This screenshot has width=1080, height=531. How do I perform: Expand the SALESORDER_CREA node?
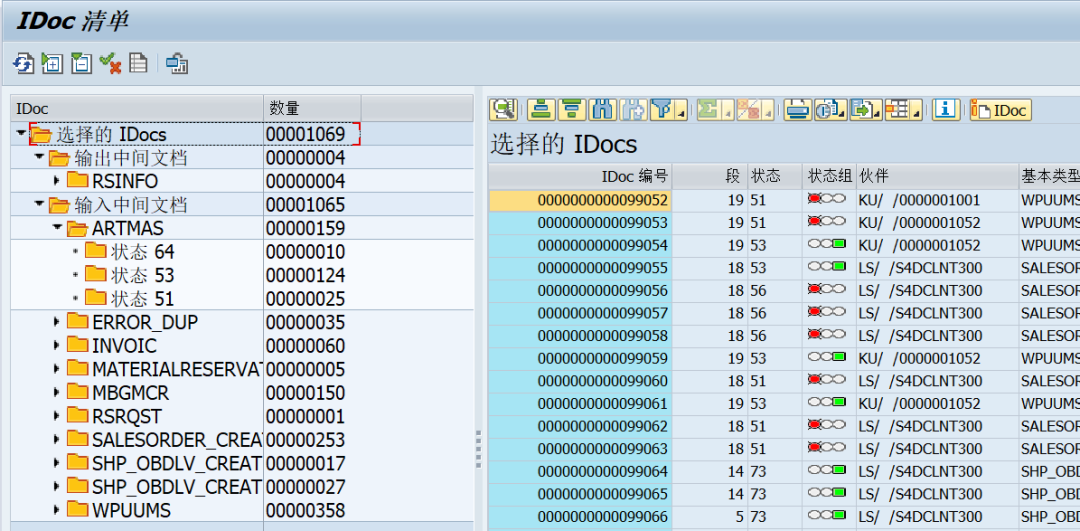(x=57, y=439)
